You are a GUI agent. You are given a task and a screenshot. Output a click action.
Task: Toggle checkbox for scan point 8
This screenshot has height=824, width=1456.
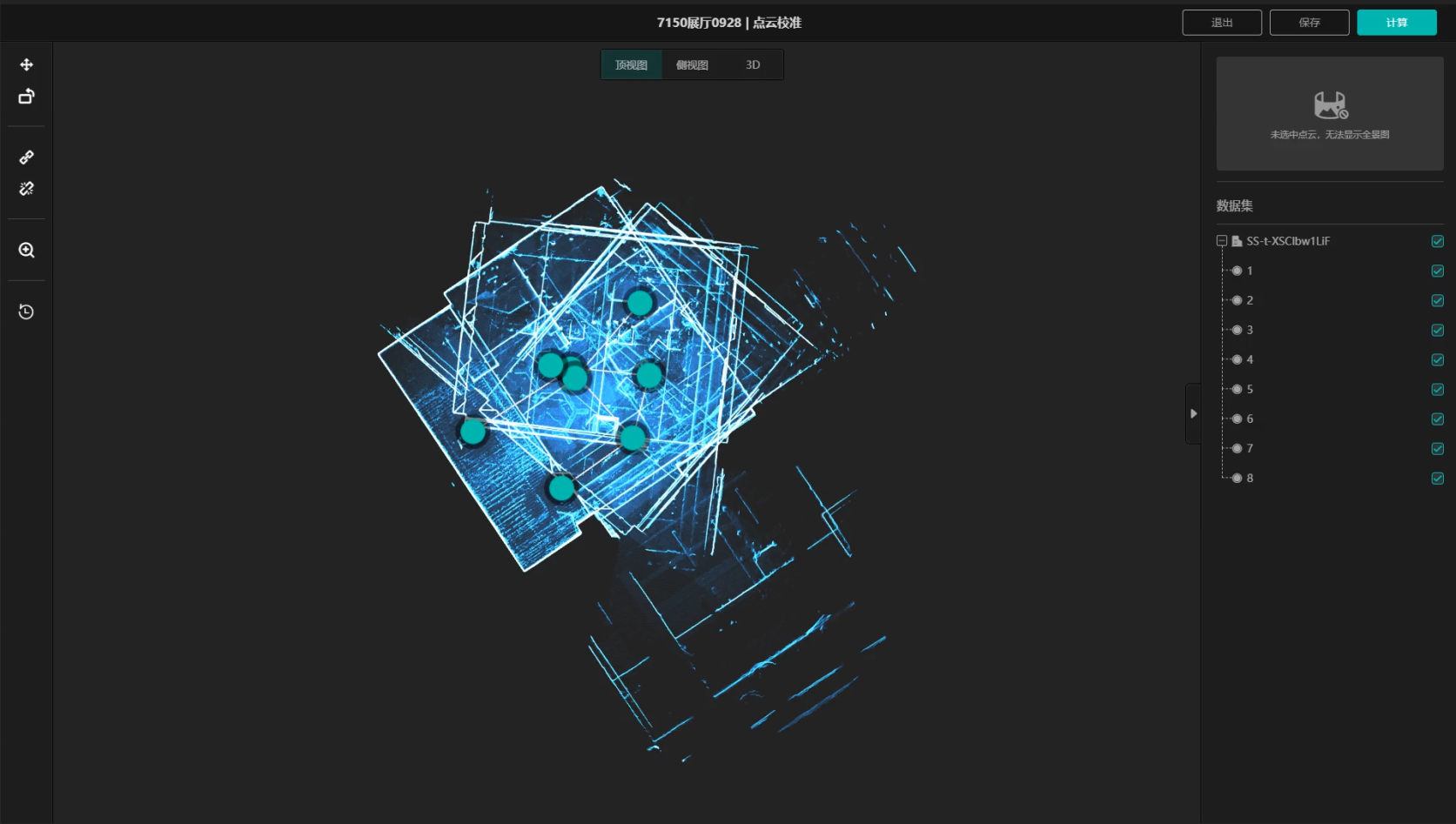point(1437,478)
